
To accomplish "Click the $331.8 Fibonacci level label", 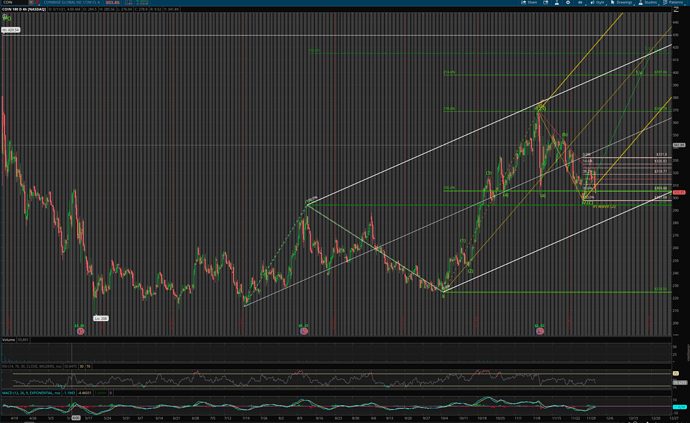I will click(661, 154).
